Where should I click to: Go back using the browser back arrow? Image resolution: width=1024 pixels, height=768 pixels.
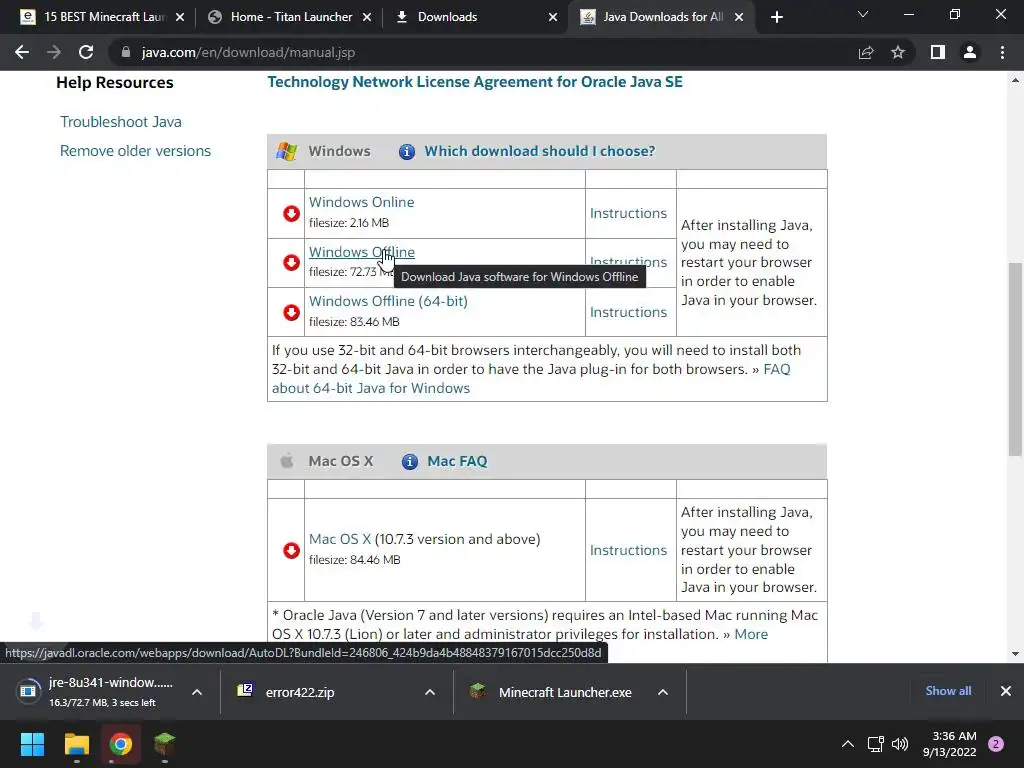pos(22,52)
